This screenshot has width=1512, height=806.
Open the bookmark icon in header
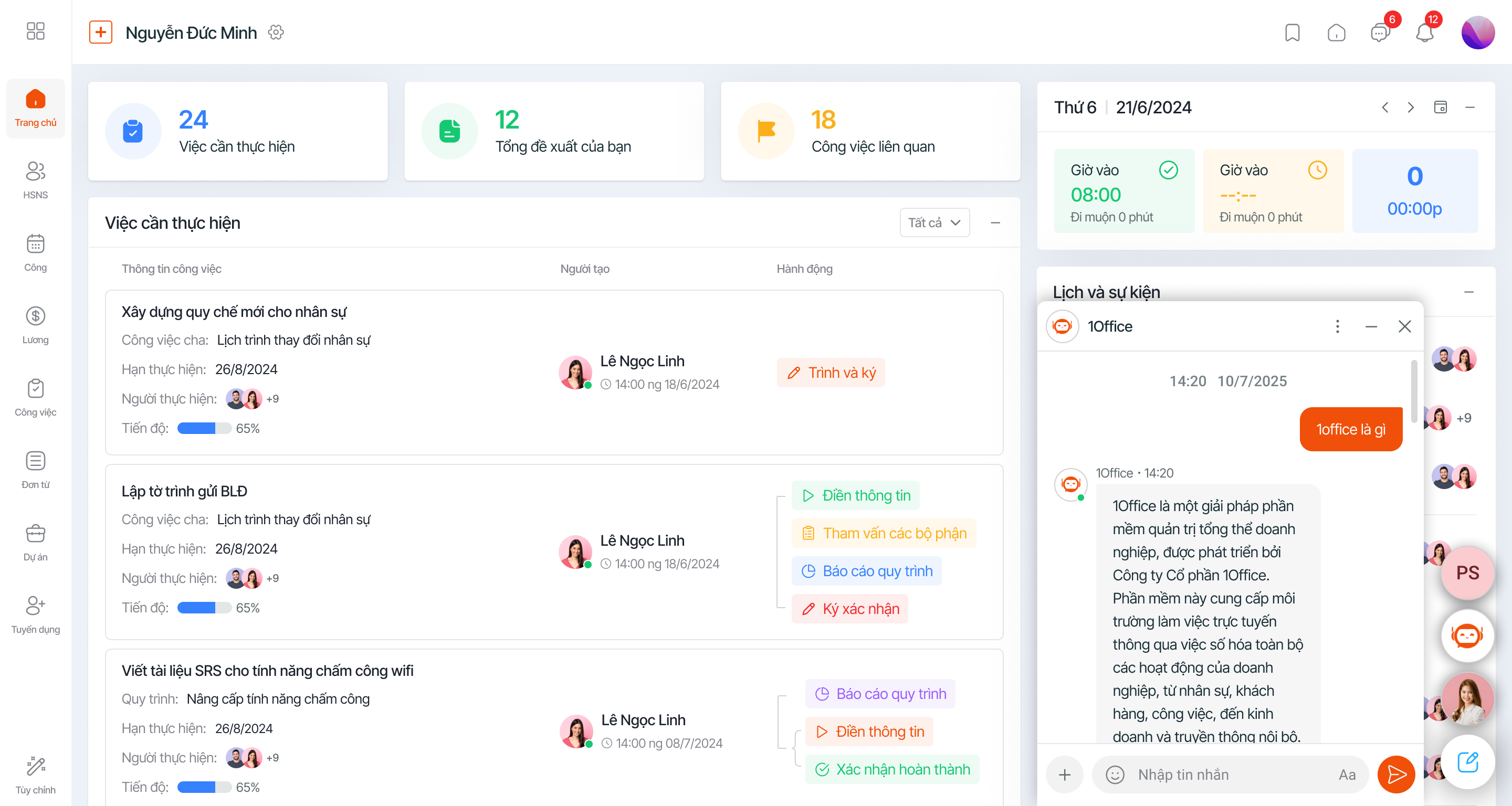tap(1292, 33)
